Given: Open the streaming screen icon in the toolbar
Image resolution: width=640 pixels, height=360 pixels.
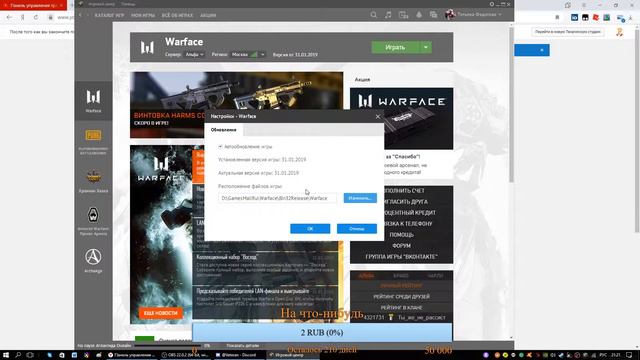Looking at the screenshot, I should 403,15.
